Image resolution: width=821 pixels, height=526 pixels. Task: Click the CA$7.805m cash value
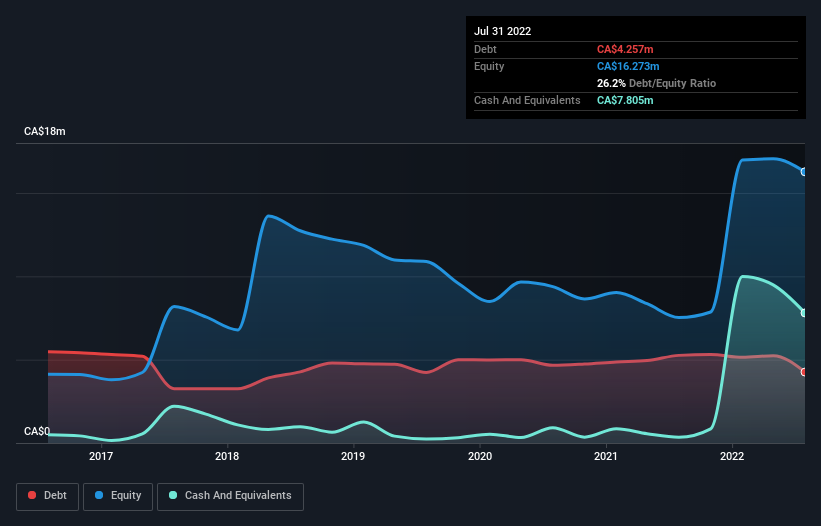[x=625, y=100]
